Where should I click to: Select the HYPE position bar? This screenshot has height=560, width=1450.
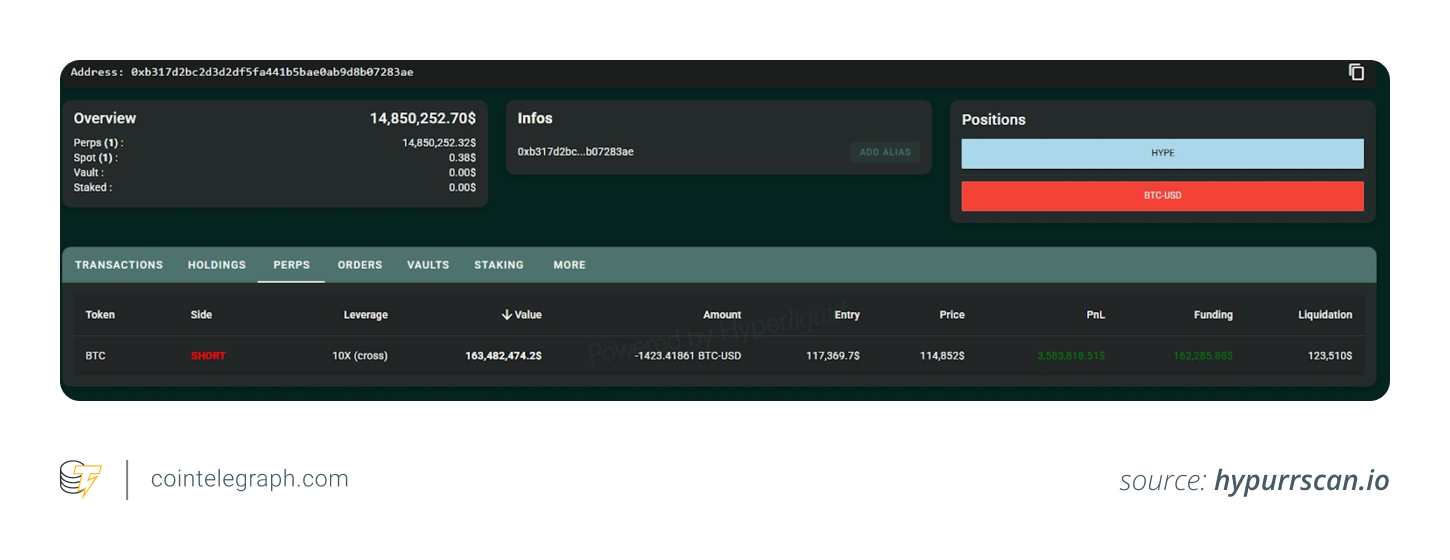coord(1162,154)
